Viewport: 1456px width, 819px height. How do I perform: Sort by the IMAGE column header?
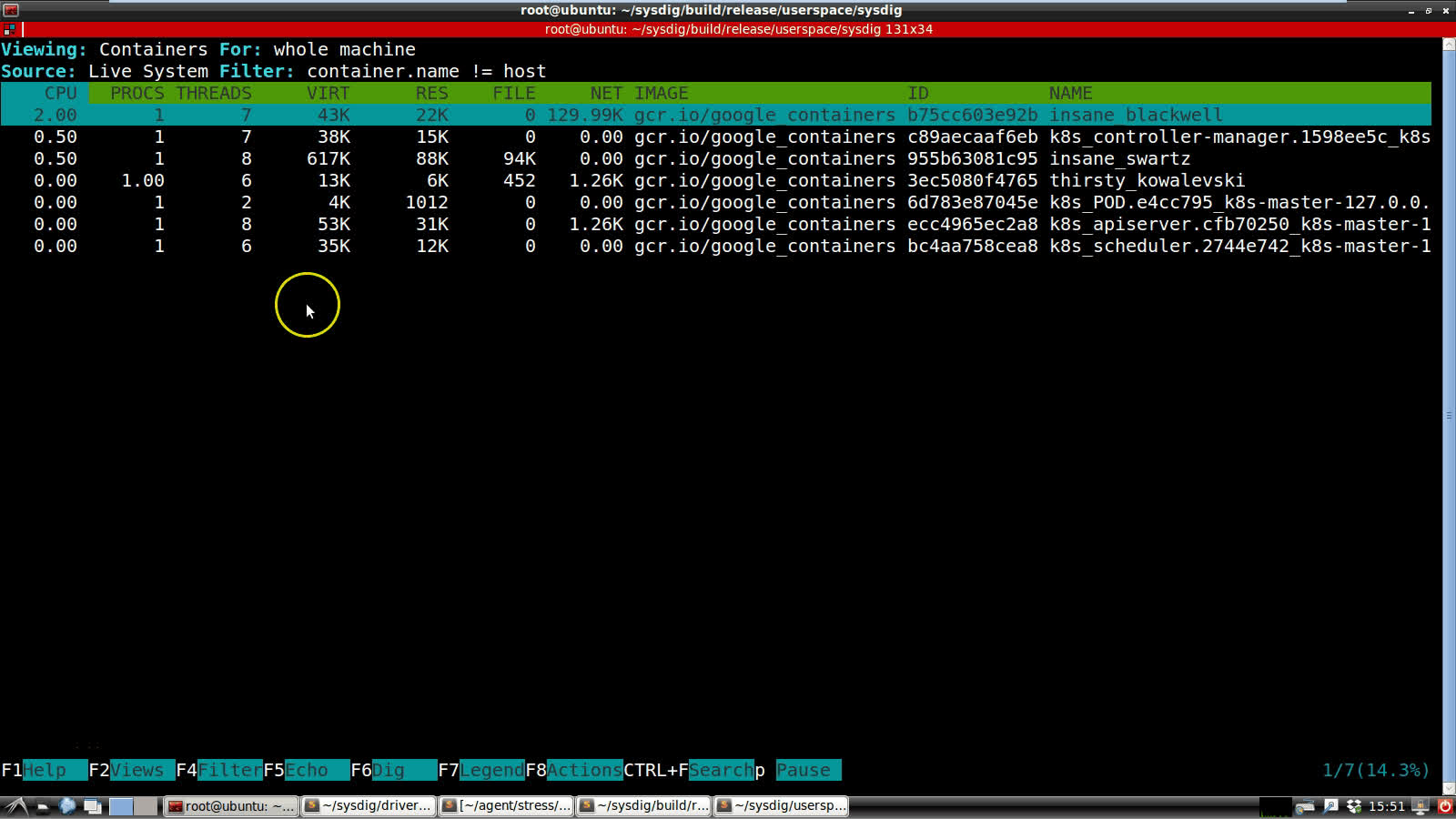[x=662, y=93]
